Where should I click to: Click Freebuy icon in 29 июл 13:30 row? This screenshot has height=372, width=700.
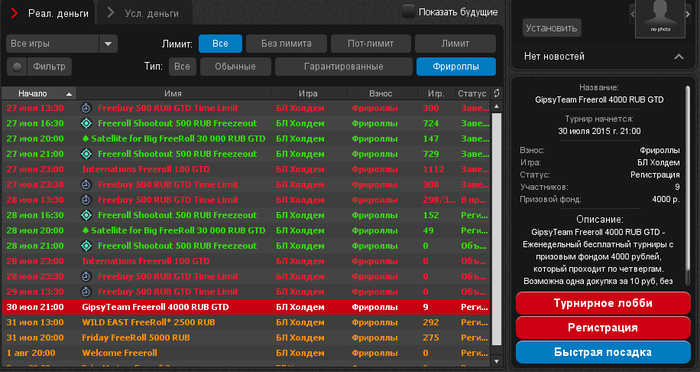(86, 292)
